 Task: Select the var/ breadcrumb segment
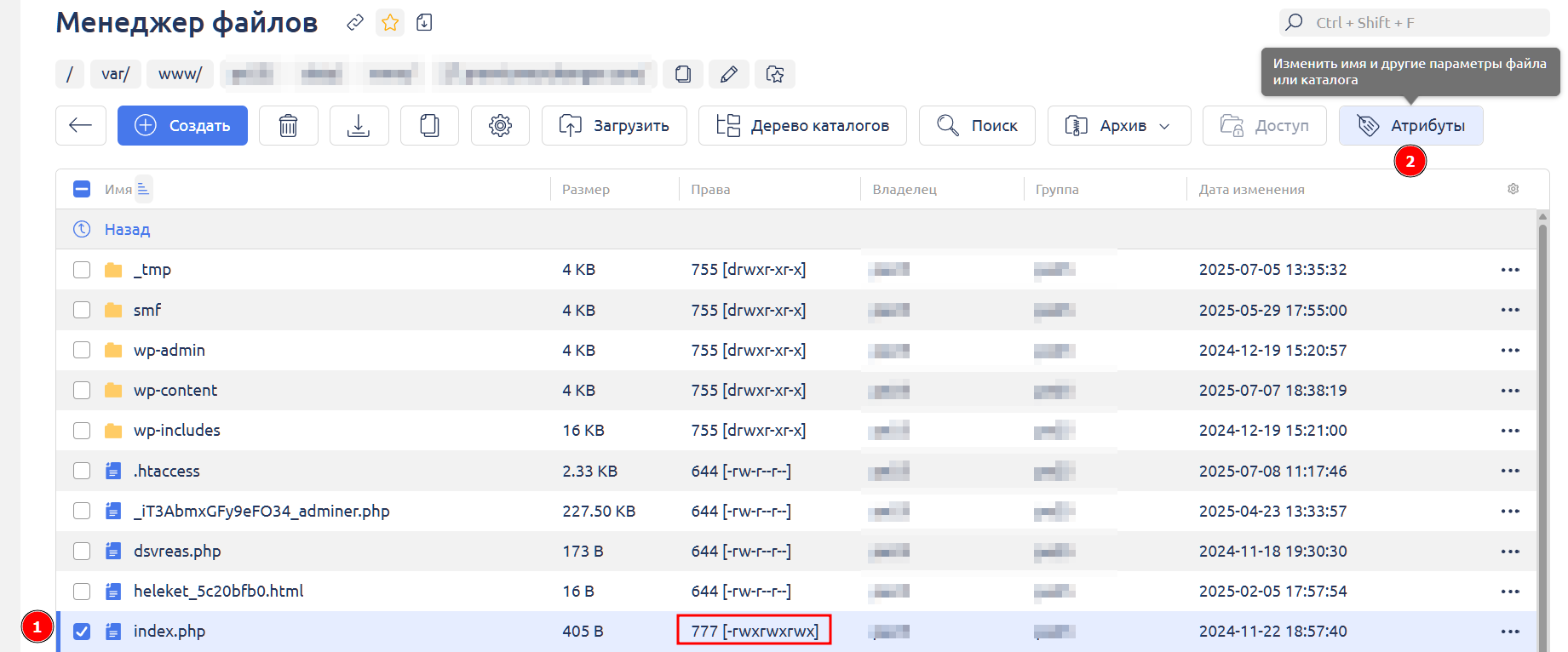coord(115,75)
